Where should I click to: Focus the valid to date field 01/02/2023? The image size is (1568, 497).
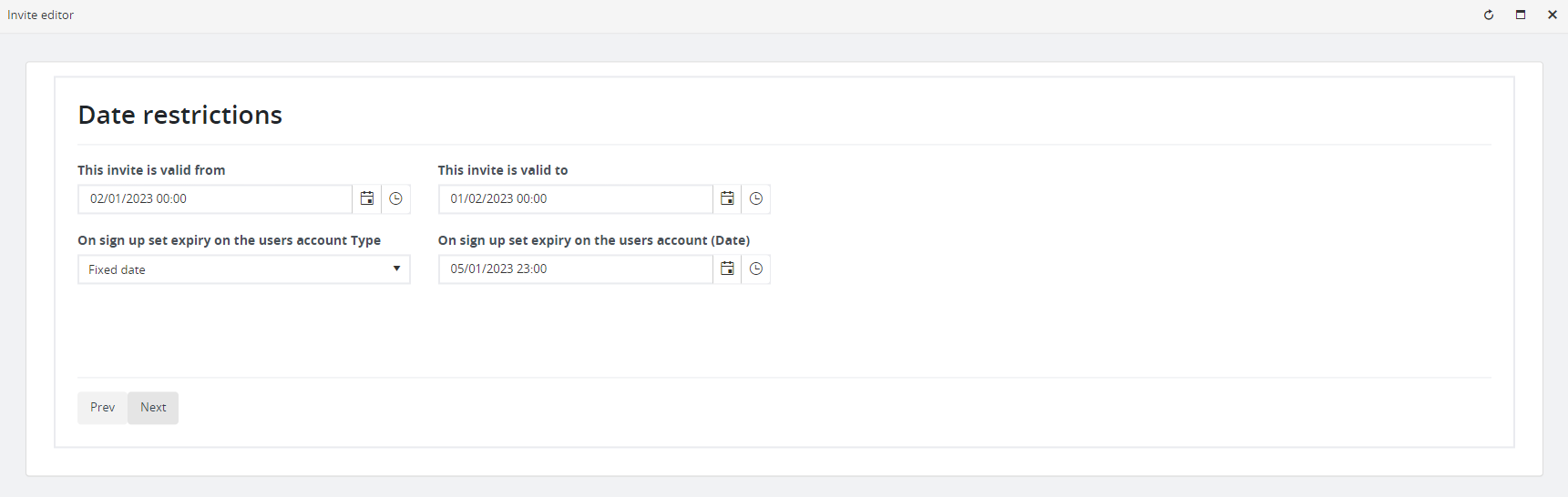(576, 198)
